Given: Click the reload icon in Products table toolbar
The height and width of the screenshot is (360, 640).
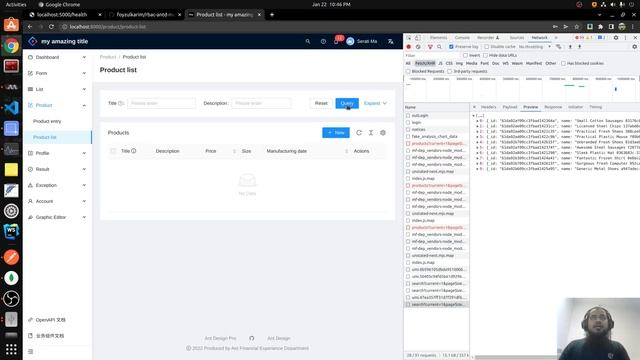Looking at the screenshot, I should (359, 133).
